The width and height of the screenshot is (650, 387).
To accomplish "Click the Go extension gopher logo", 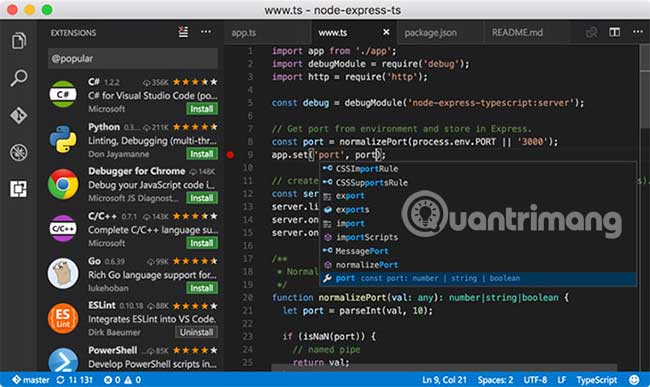I will (x=63, y=273).
